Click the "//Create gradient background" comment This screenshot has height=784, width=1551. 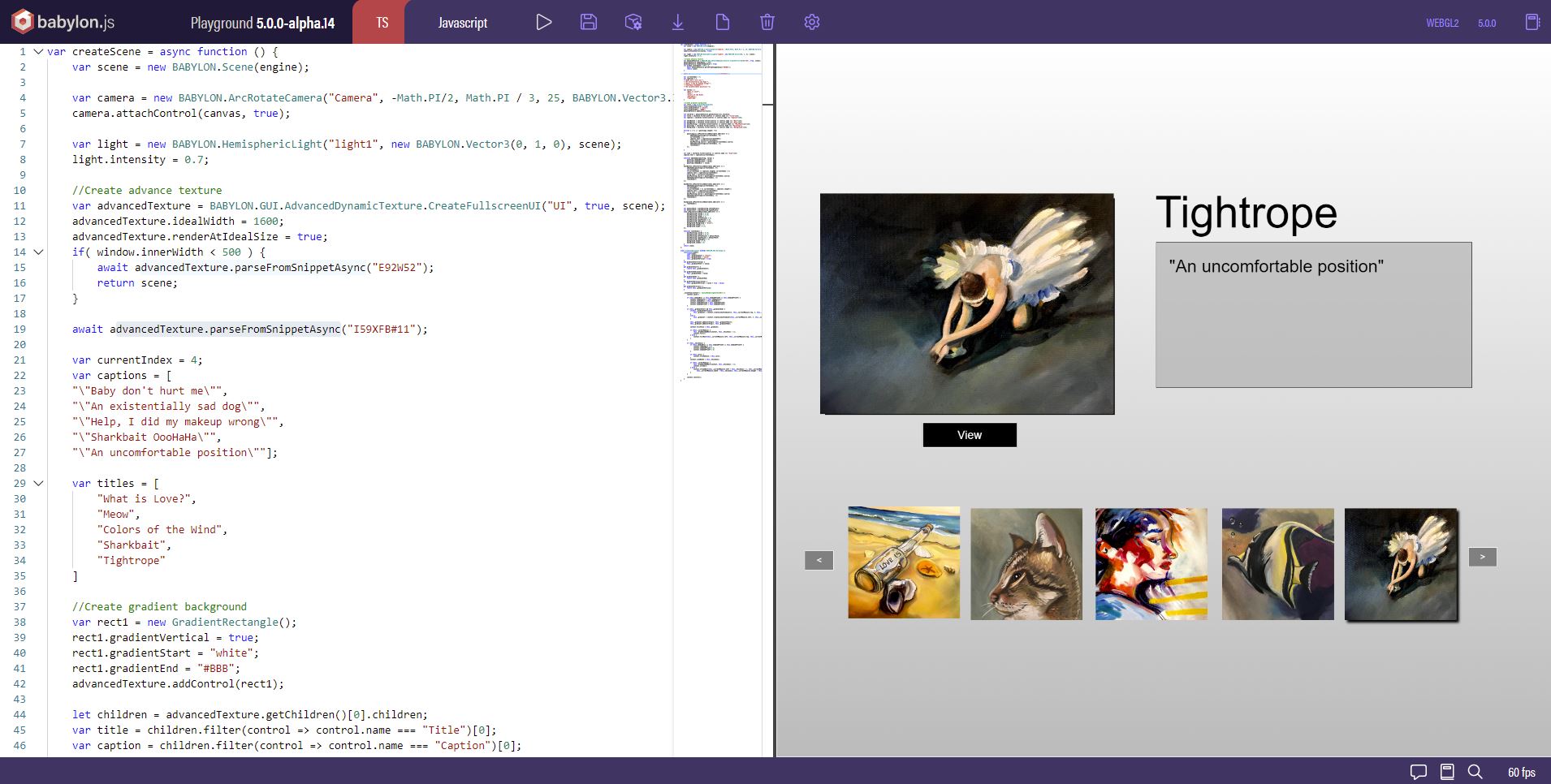click(159, 607)
